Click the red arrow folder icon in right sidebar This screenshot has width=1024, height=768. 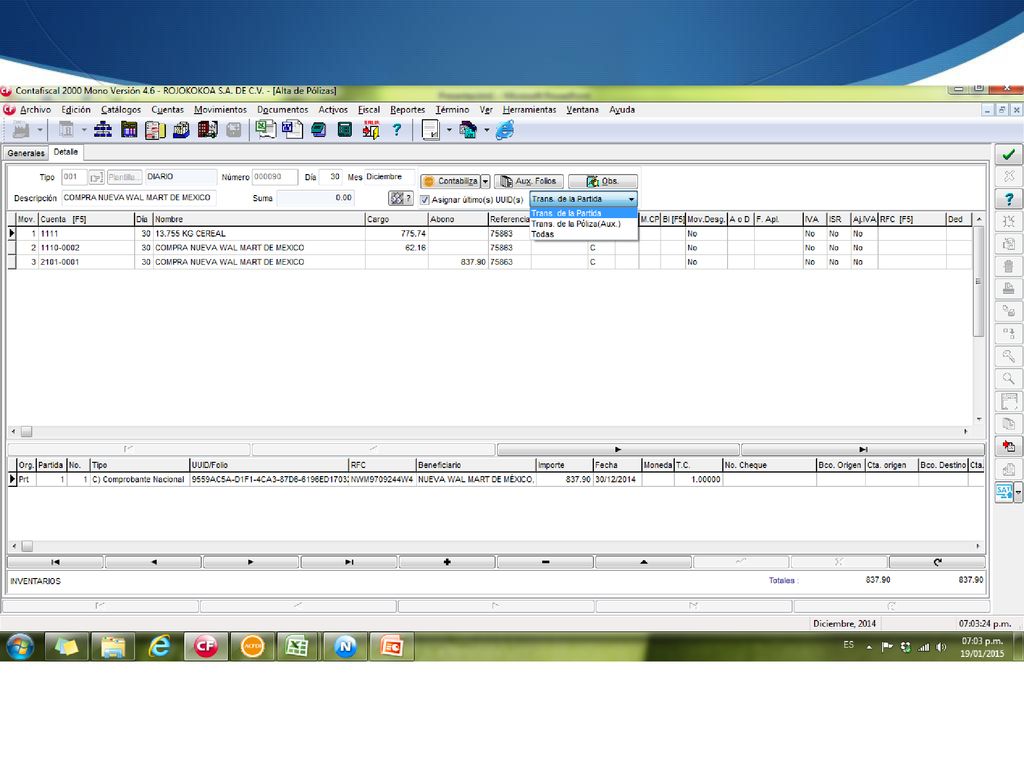(x=1008, y=446)
